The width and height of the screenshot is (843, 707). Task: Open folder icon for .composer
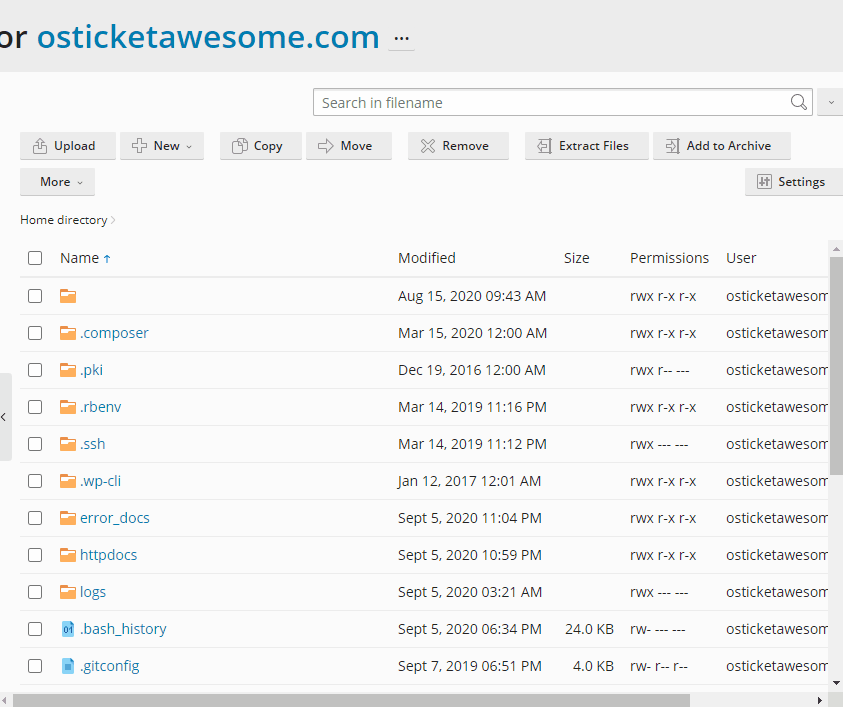pyautogui.click(x=68, y=333)
